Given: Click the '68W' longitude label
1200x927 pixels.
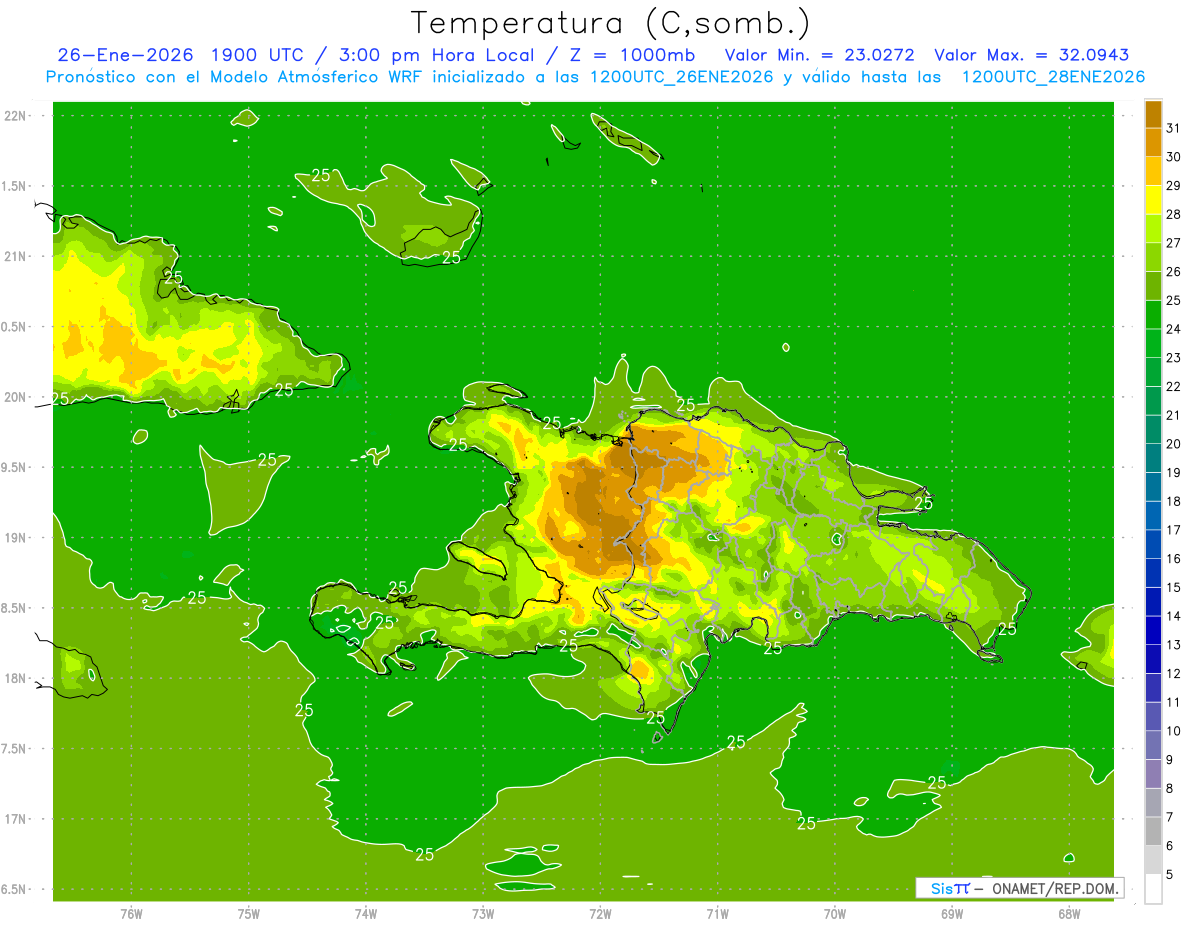Looking at the screenshot, I should (x=1069, y=914).
